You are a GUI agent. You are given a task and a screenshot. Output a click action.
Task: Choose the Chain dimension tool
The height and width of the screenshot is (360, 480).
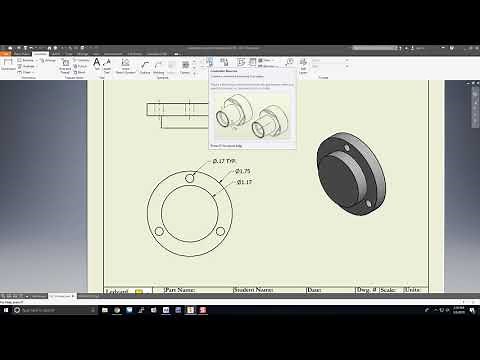tap(26, 72)
